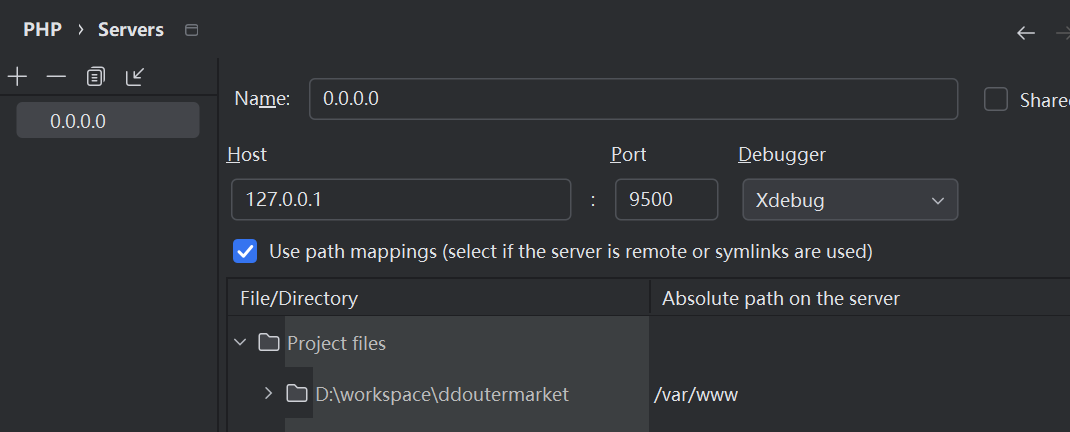
Task: Collapse the Project files tree node
Action: pos(240,342)
